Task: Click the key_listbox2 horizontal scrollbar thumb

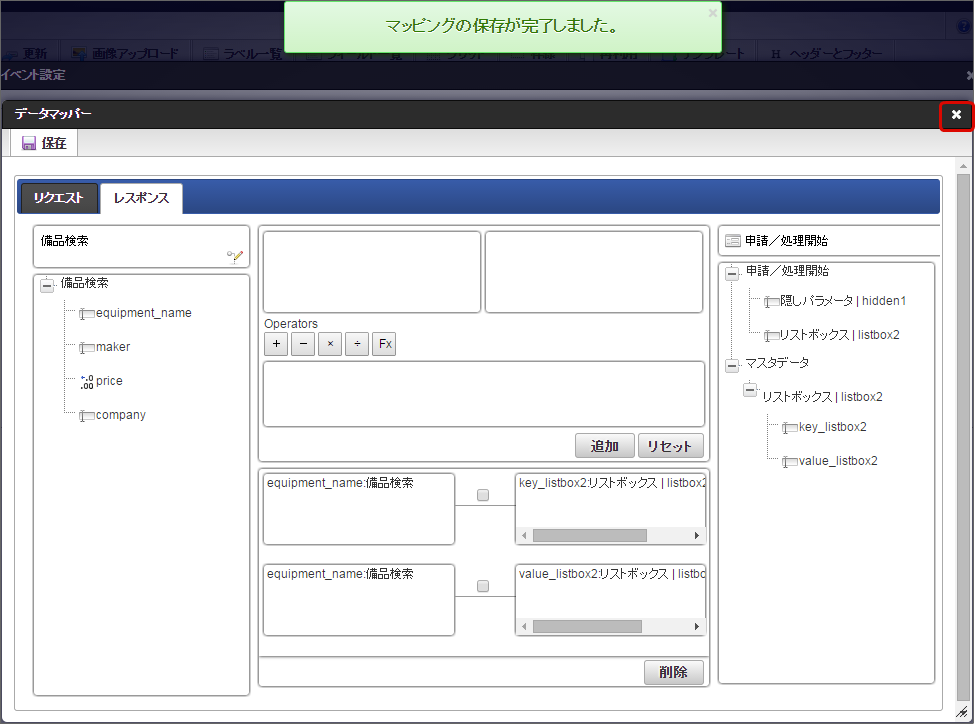Action: coord(589,536)
